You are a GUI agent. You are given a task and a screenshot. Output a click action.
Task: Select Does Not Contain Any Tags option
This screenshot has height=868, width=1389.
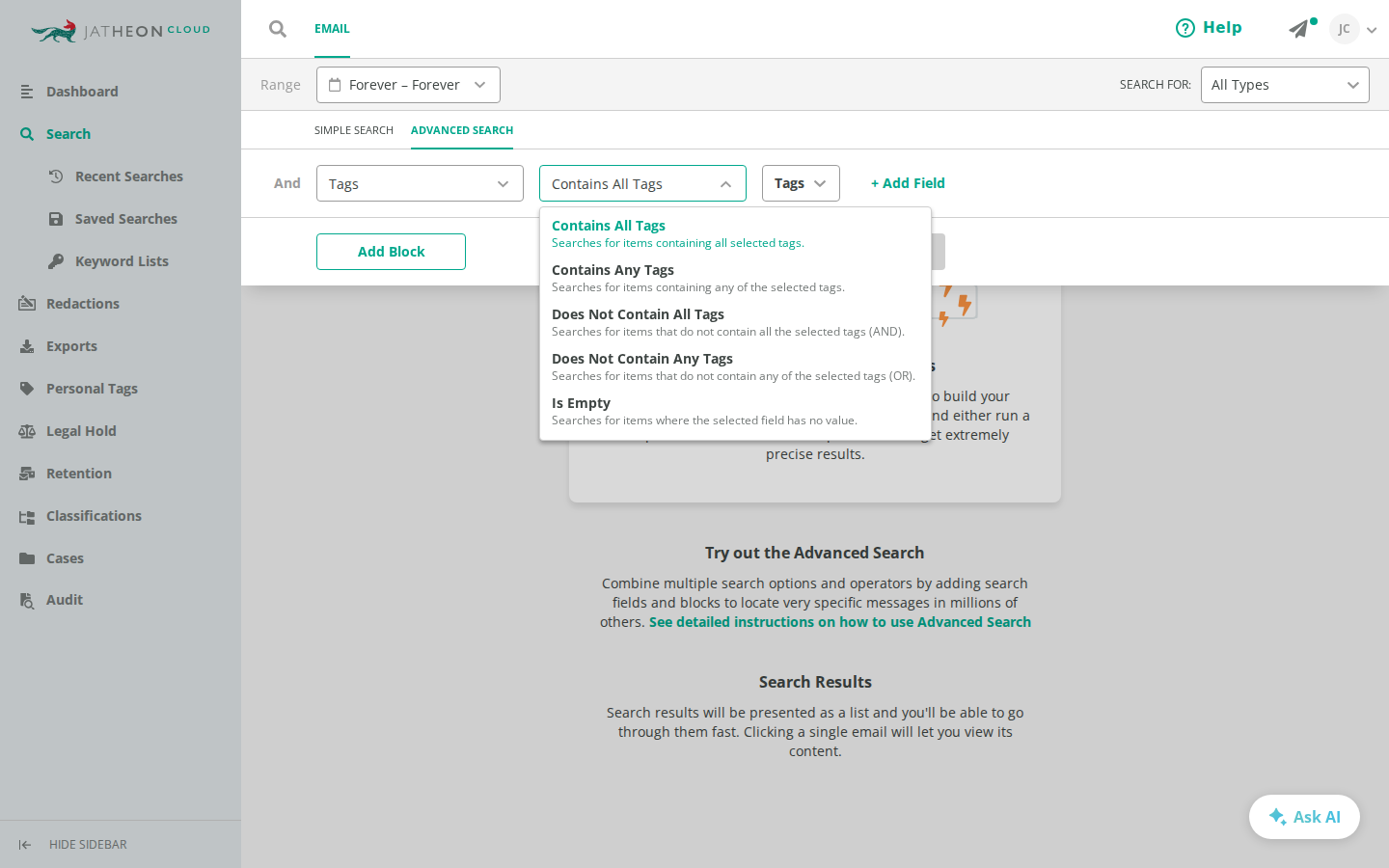coord(735,366)
